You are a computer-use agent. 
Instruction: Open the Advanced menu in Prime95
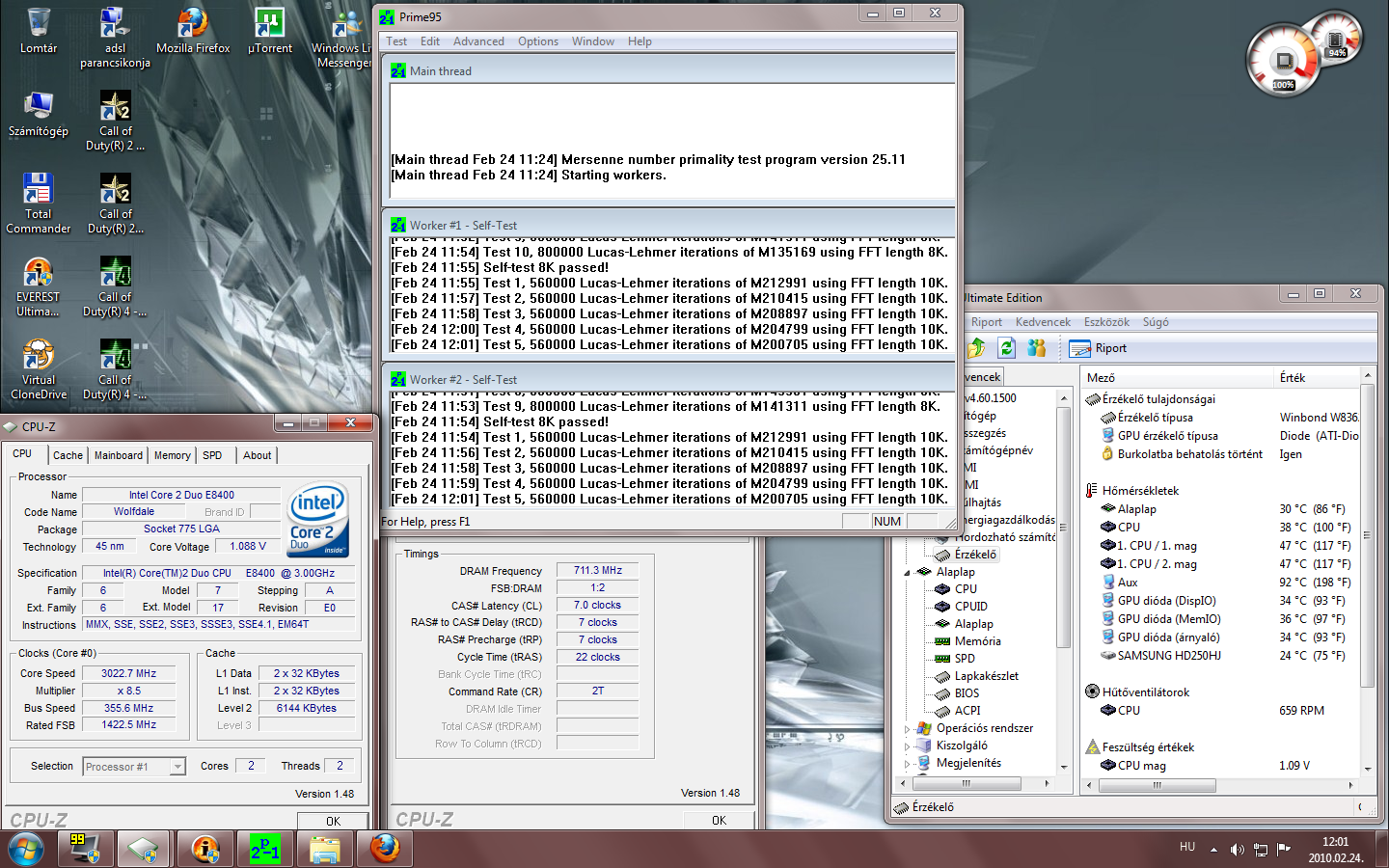[x=478, y=41]
